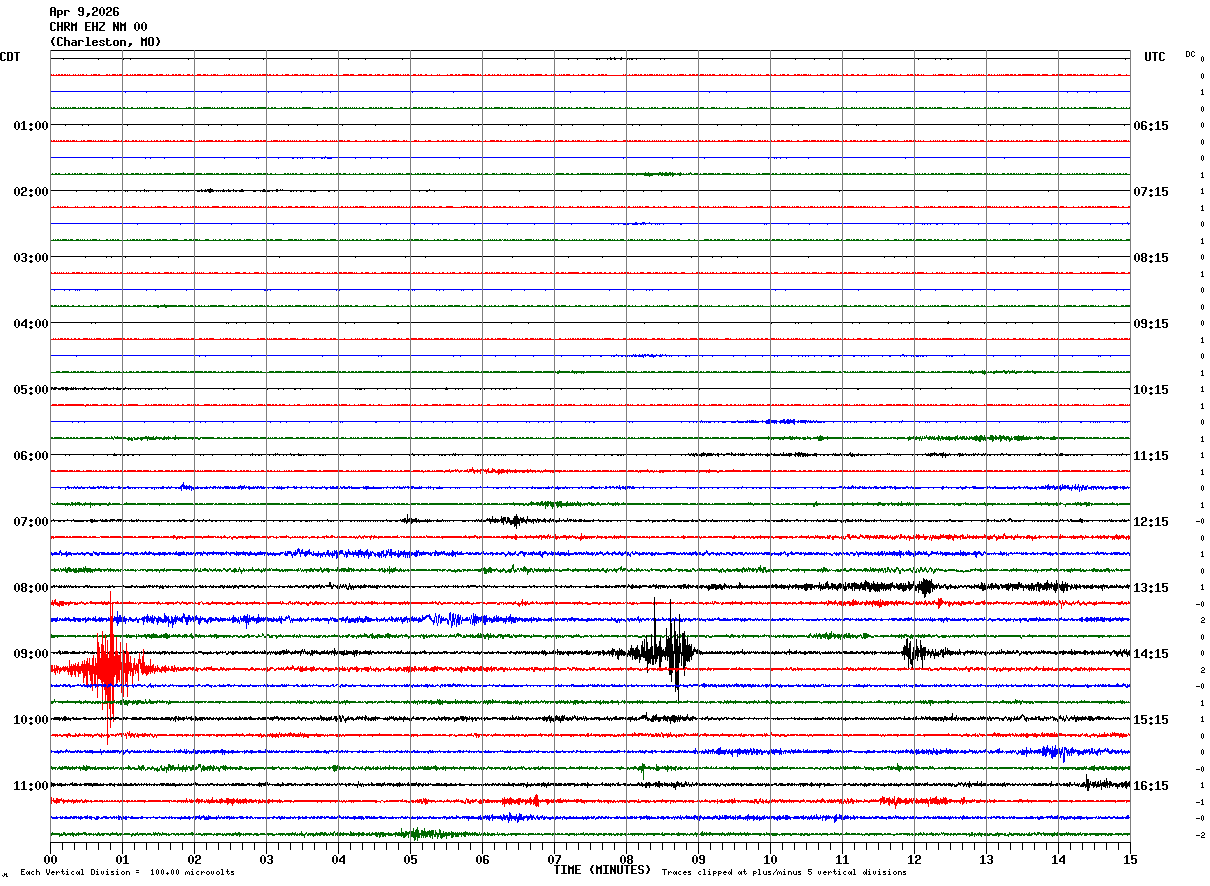
Task: Select the "05:00" CDT row label
Action: click(31, 390)
